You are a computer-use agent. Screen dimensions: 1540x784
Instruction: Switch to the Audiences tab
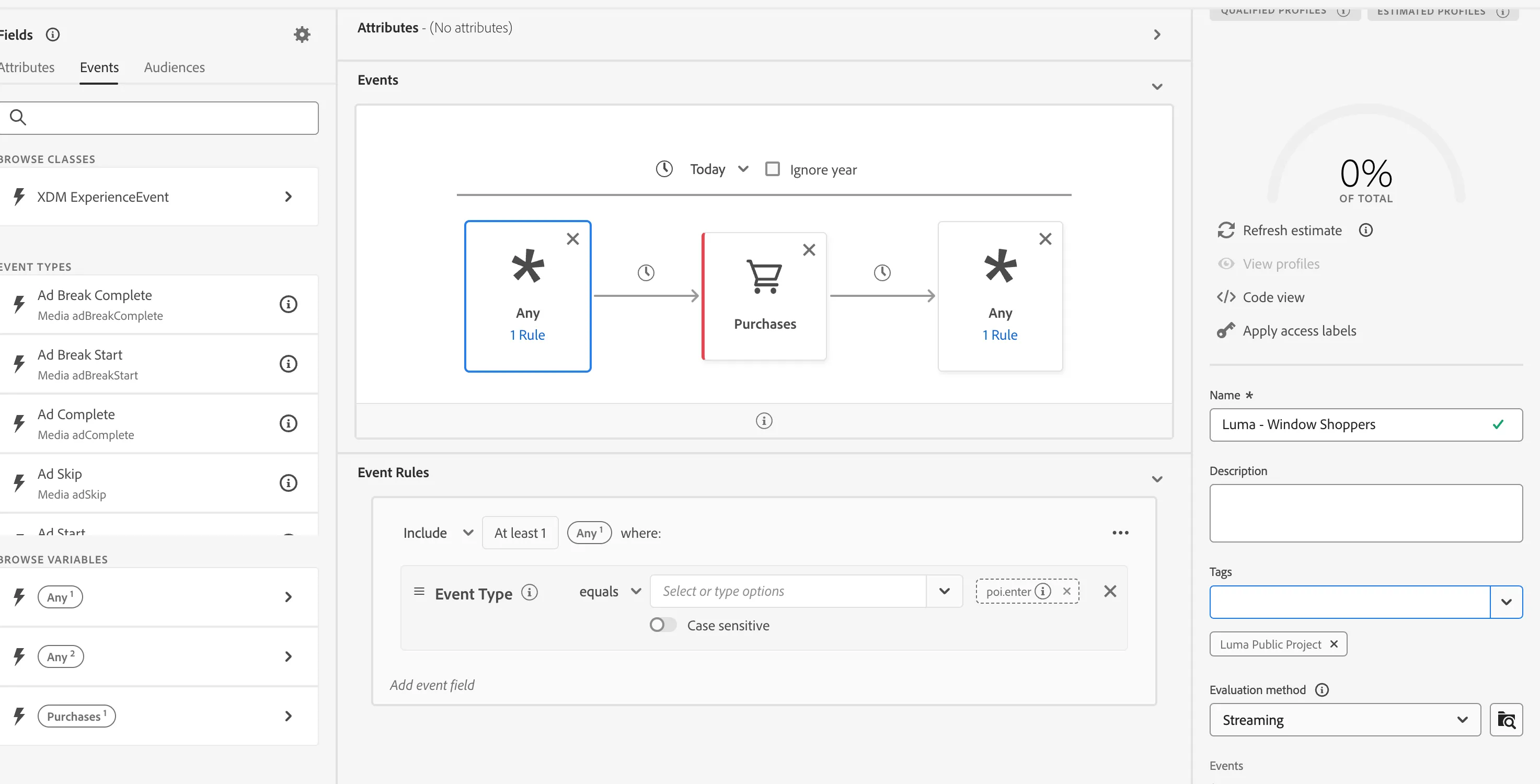(174, 67)
